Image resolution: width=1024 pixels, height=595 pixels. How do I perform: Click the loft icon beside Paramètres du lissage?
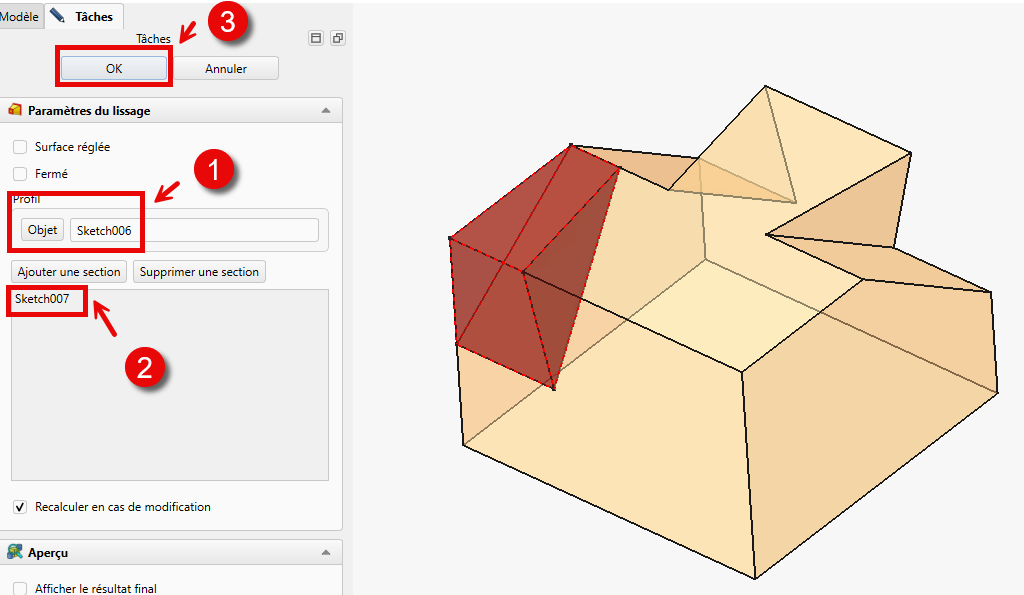coord(15,110)
